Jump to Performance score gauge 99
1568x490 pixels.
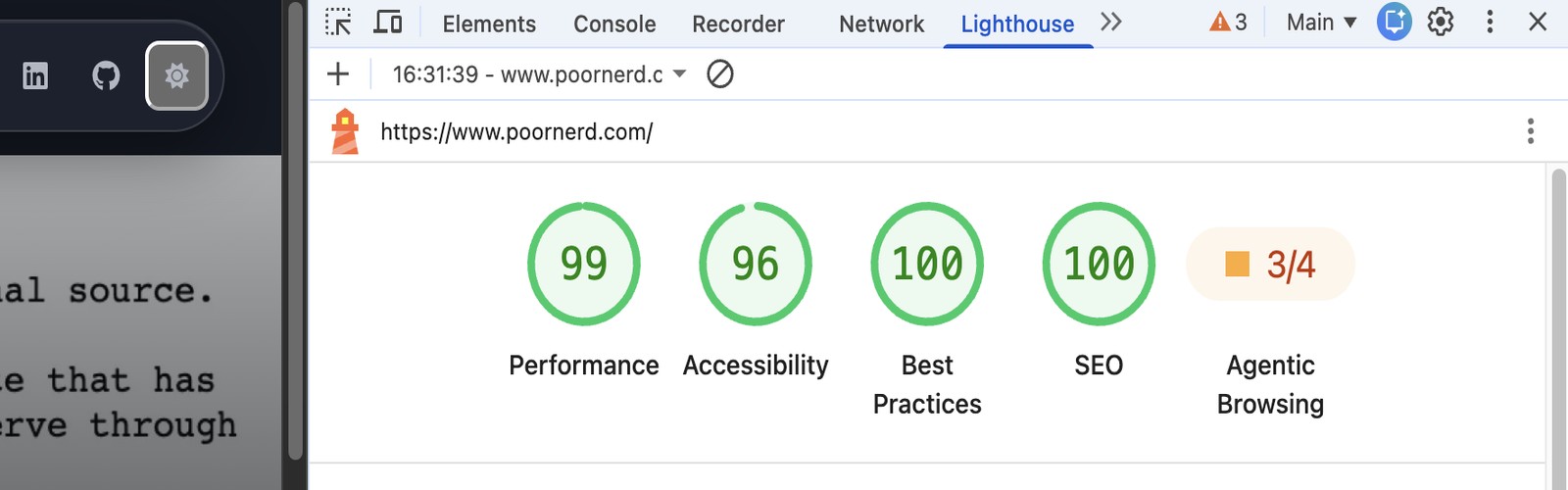(584, 264)
